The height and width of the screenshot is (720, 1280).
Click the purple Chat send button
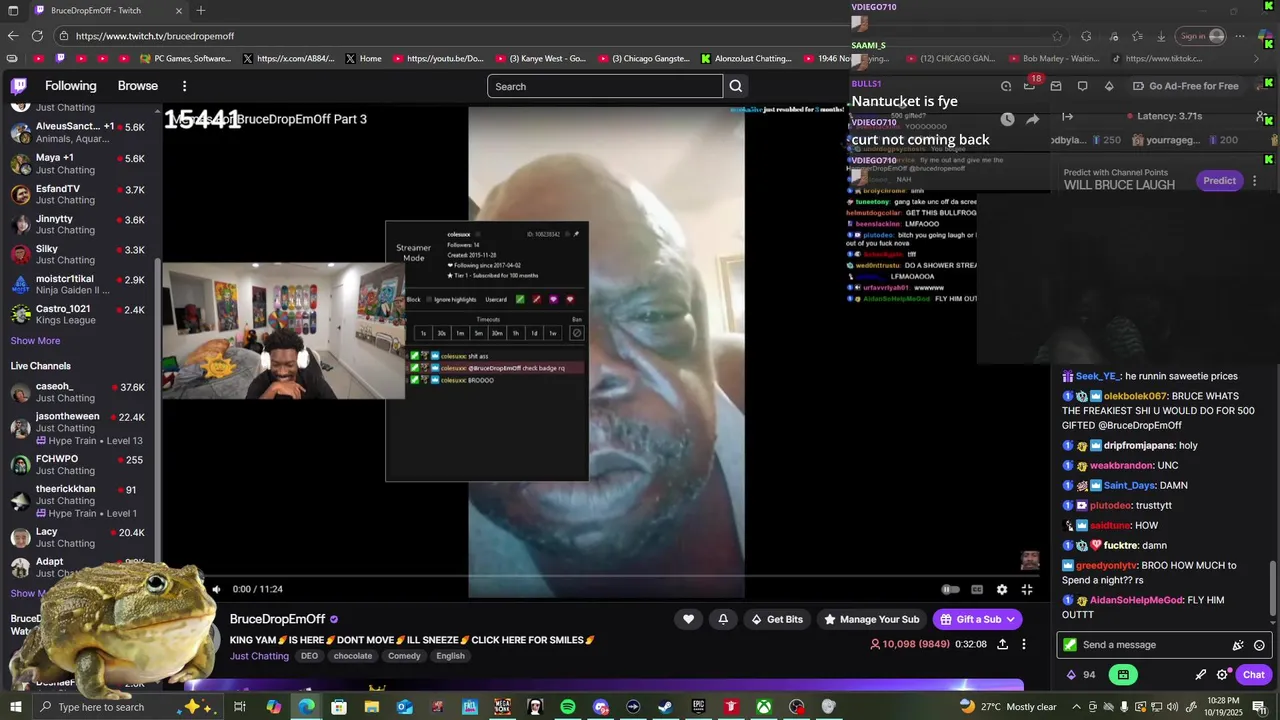pyautogui.click(x=1254, y=675)
